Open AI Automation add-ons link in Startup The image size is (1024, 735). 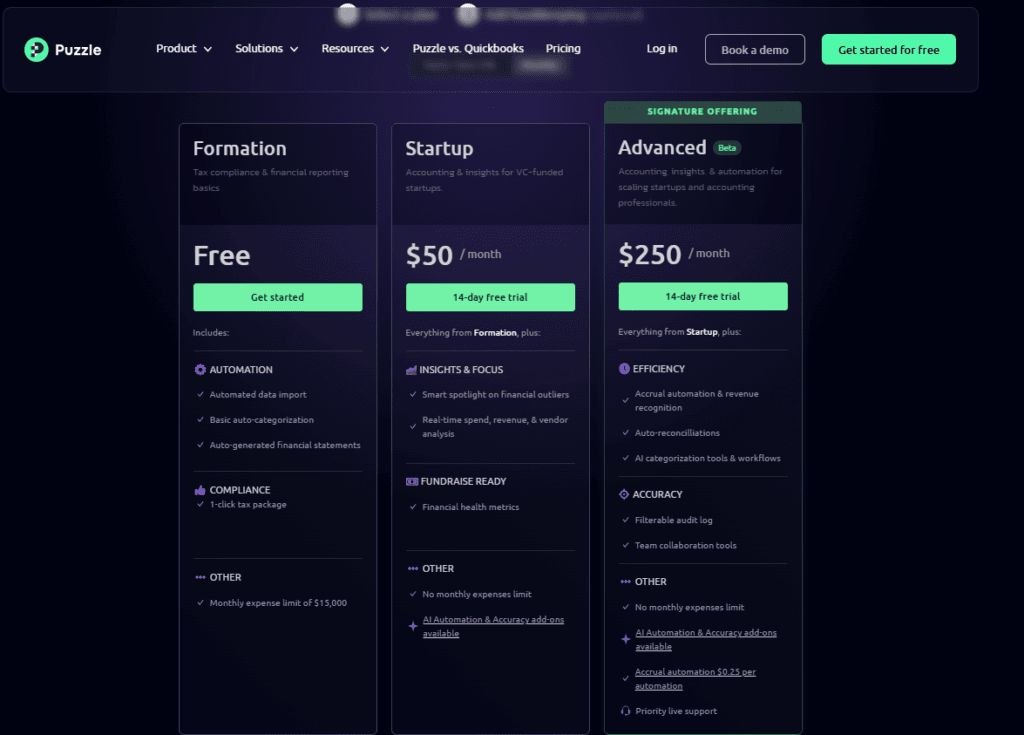coord(493,627)
